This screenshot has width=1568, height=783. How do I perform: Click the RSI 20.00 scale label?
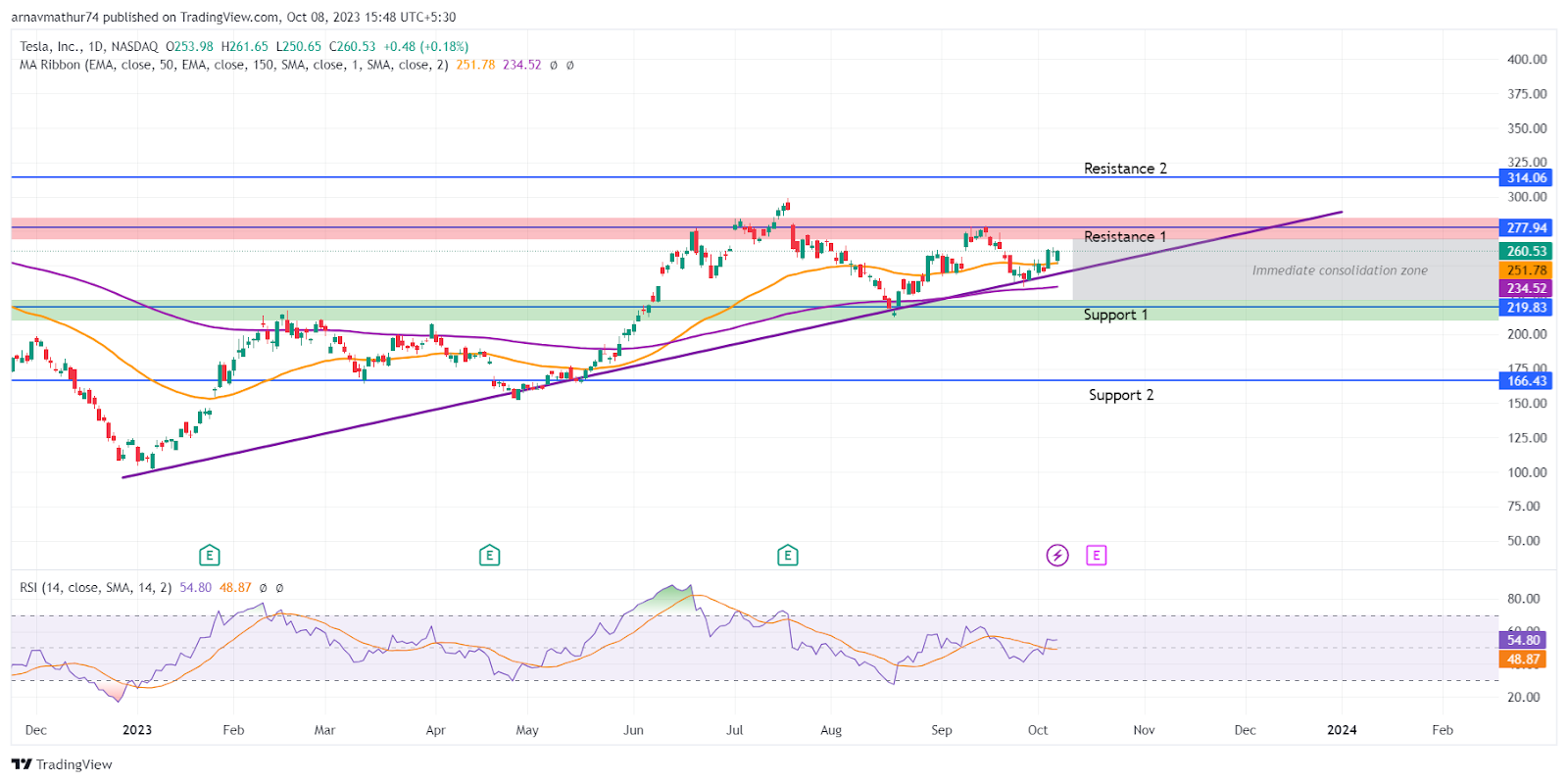(1523, 698)
